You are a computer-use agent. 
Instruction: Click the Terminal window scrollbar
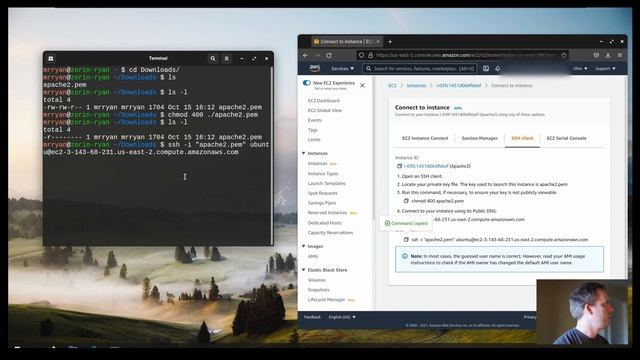(272, 155)
